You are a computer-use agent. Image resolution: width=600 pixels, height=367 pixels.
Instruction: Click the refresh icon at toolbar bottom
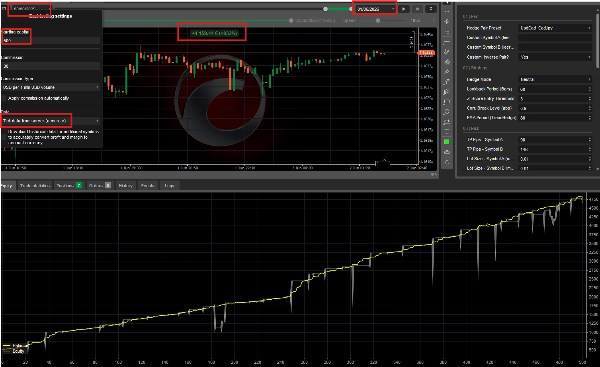[447, 162]
